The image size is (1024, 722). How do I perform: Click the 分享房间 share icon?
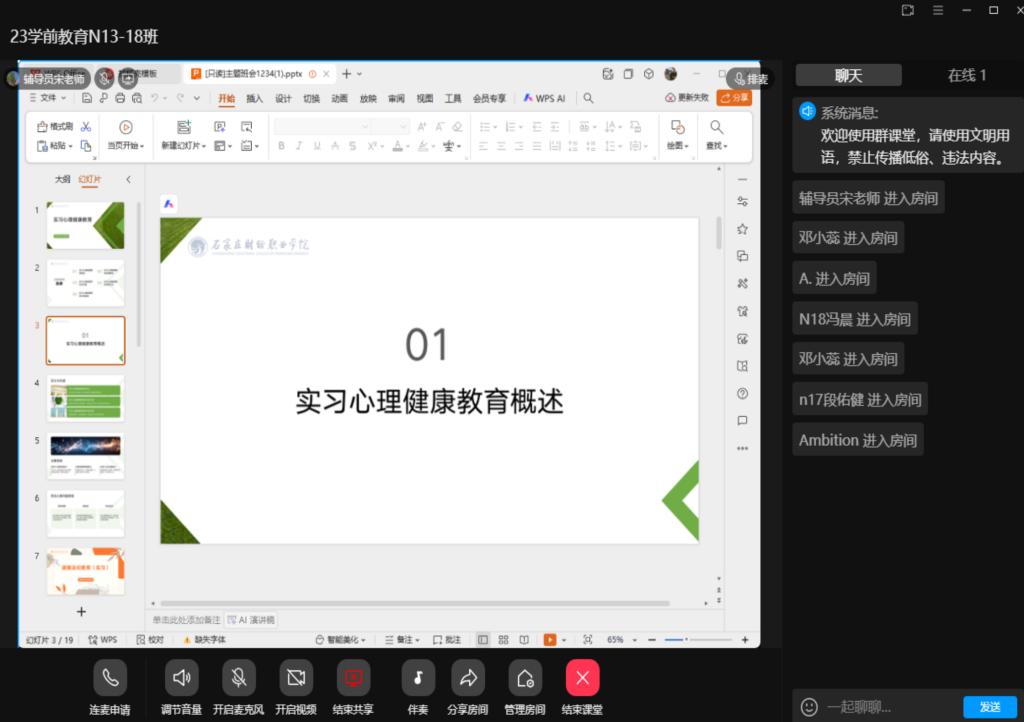(467, 678)
